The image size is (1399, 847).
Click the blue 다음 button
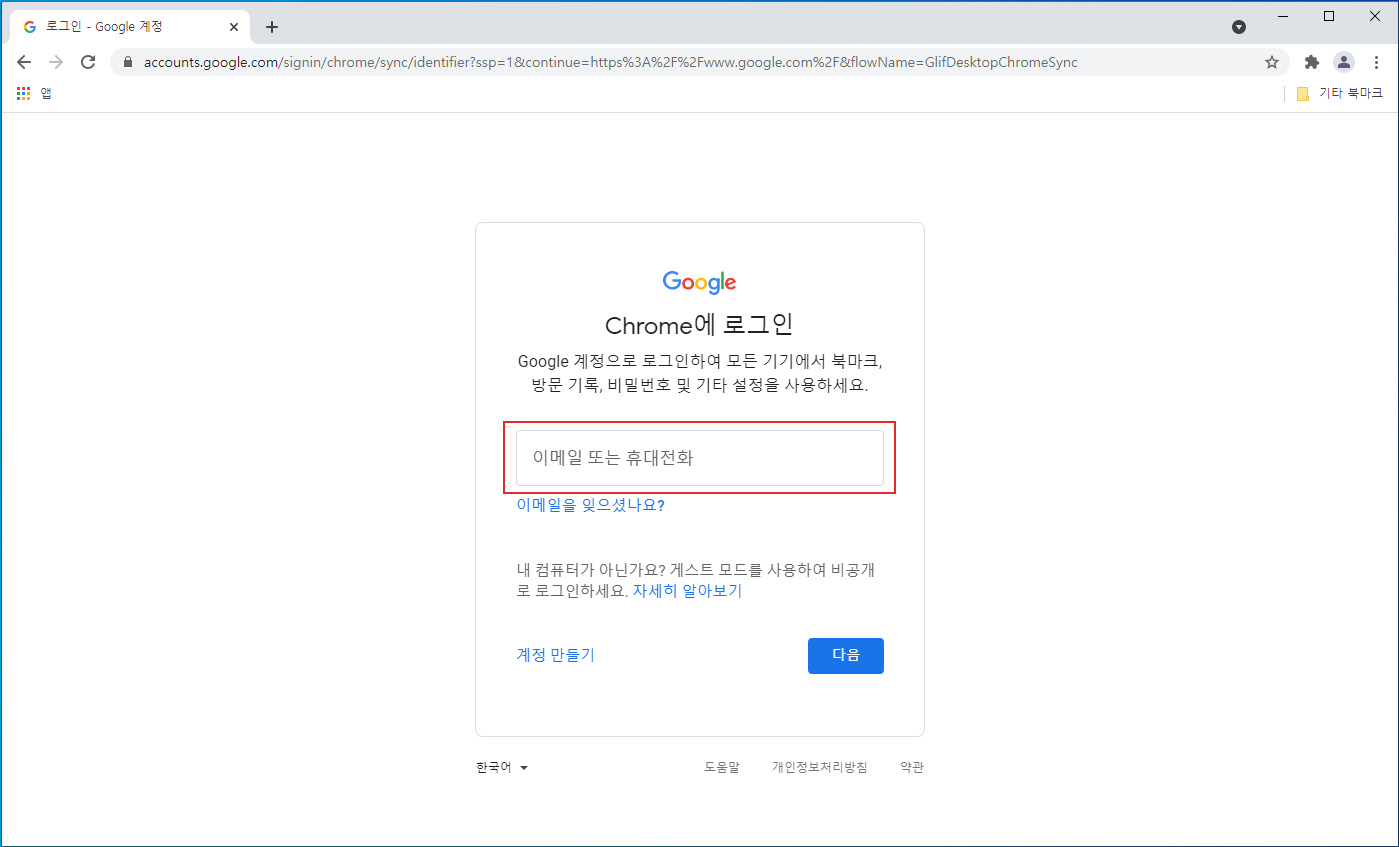846,656
